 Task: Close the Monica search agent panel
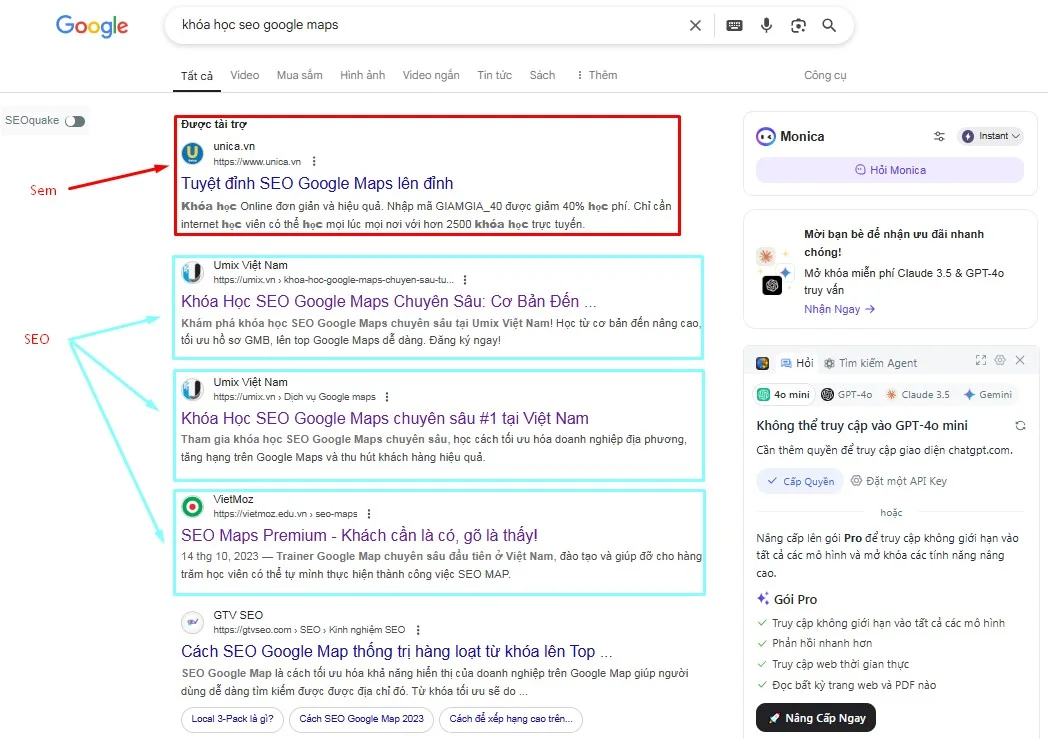(x=1020, y=360)
